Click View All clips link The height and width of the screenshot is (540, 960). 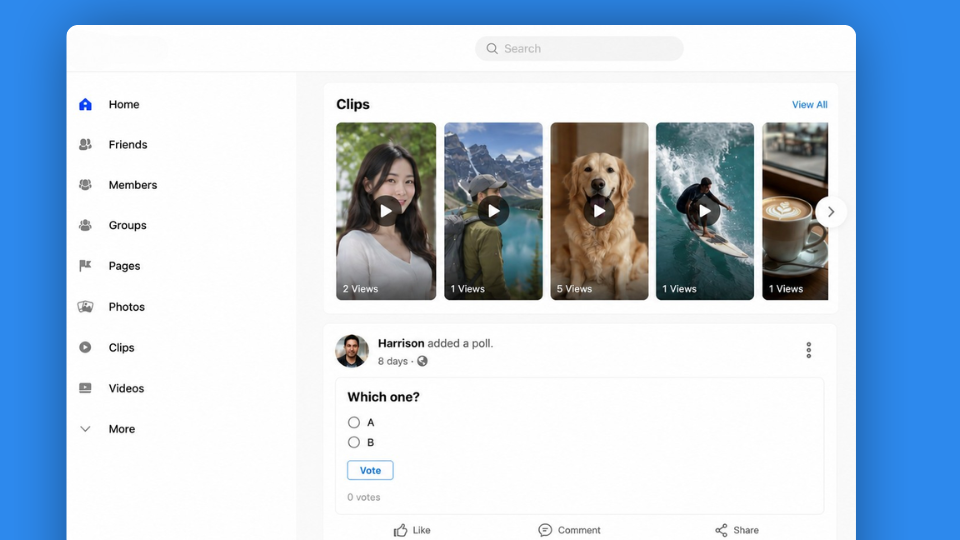click(809, 105)
